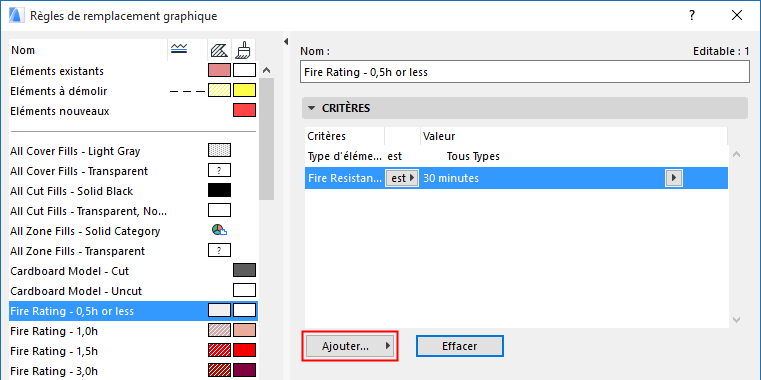Click dotted gray swatch of Light Gray rule
The height and width of the screenshot is (380, 761).
[219, 150]
